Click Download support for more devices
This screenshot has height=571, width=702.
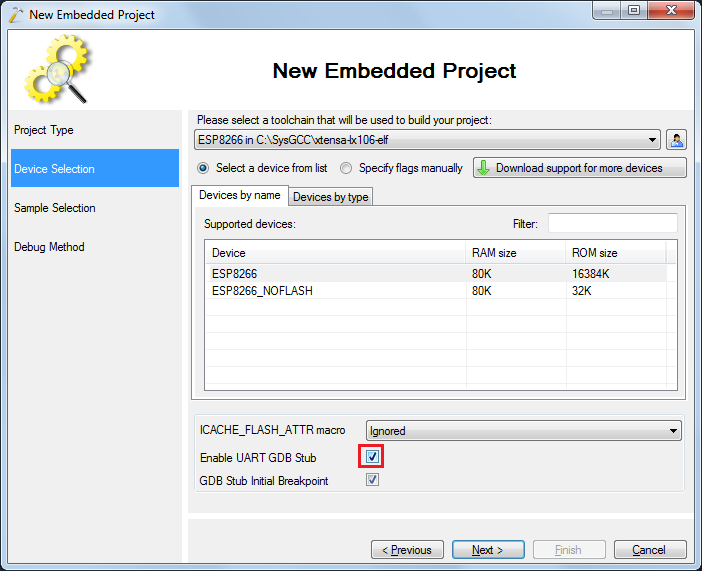point(579,168)
